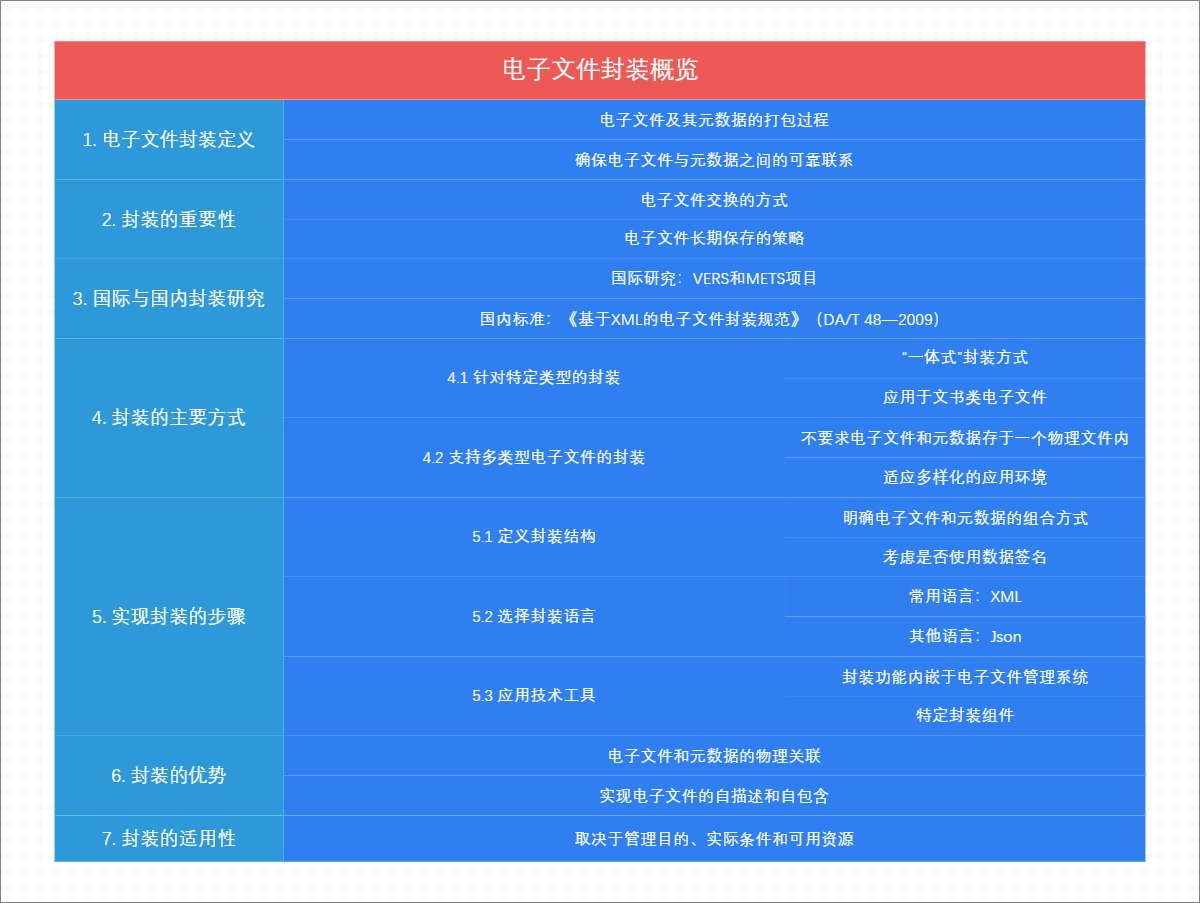Select the 6. 封装的优势 node
Image resolution: width=1200 pixels, height=903 pixels.
(x=169, y=777)
